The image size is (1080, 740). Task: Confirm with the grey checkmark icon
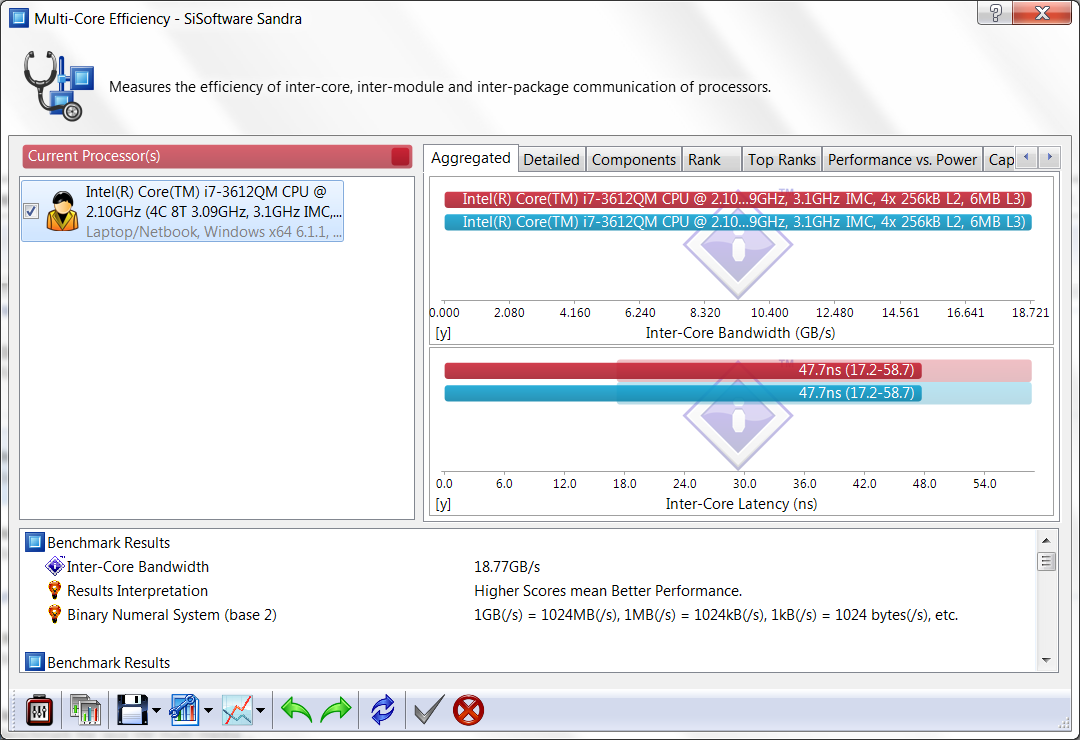[x=429, y=710]
